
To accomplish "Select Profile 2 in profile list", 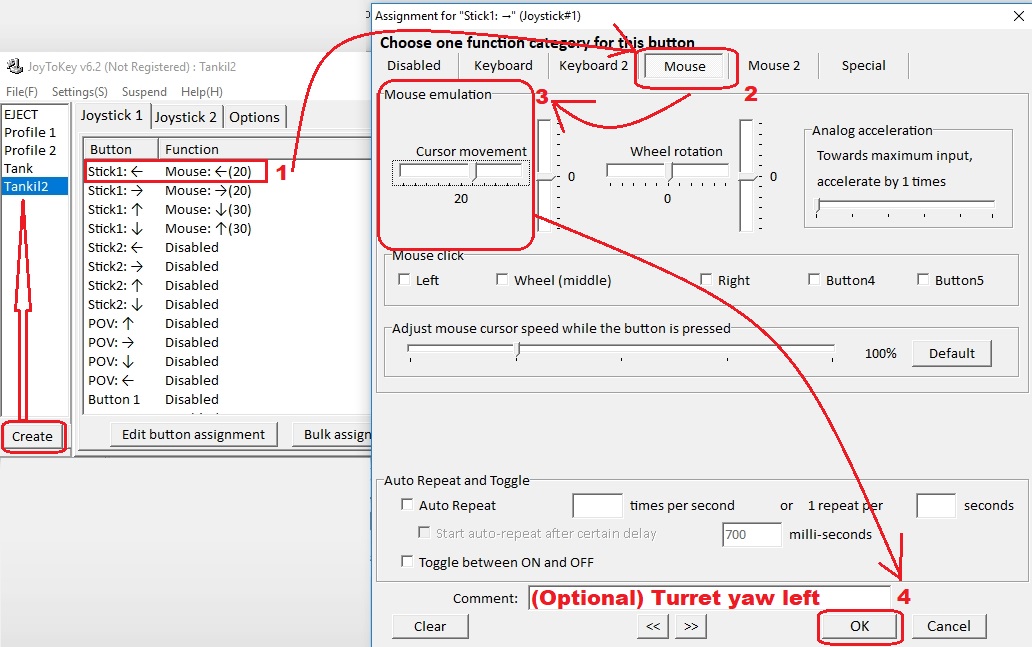I will click(35, 150).
